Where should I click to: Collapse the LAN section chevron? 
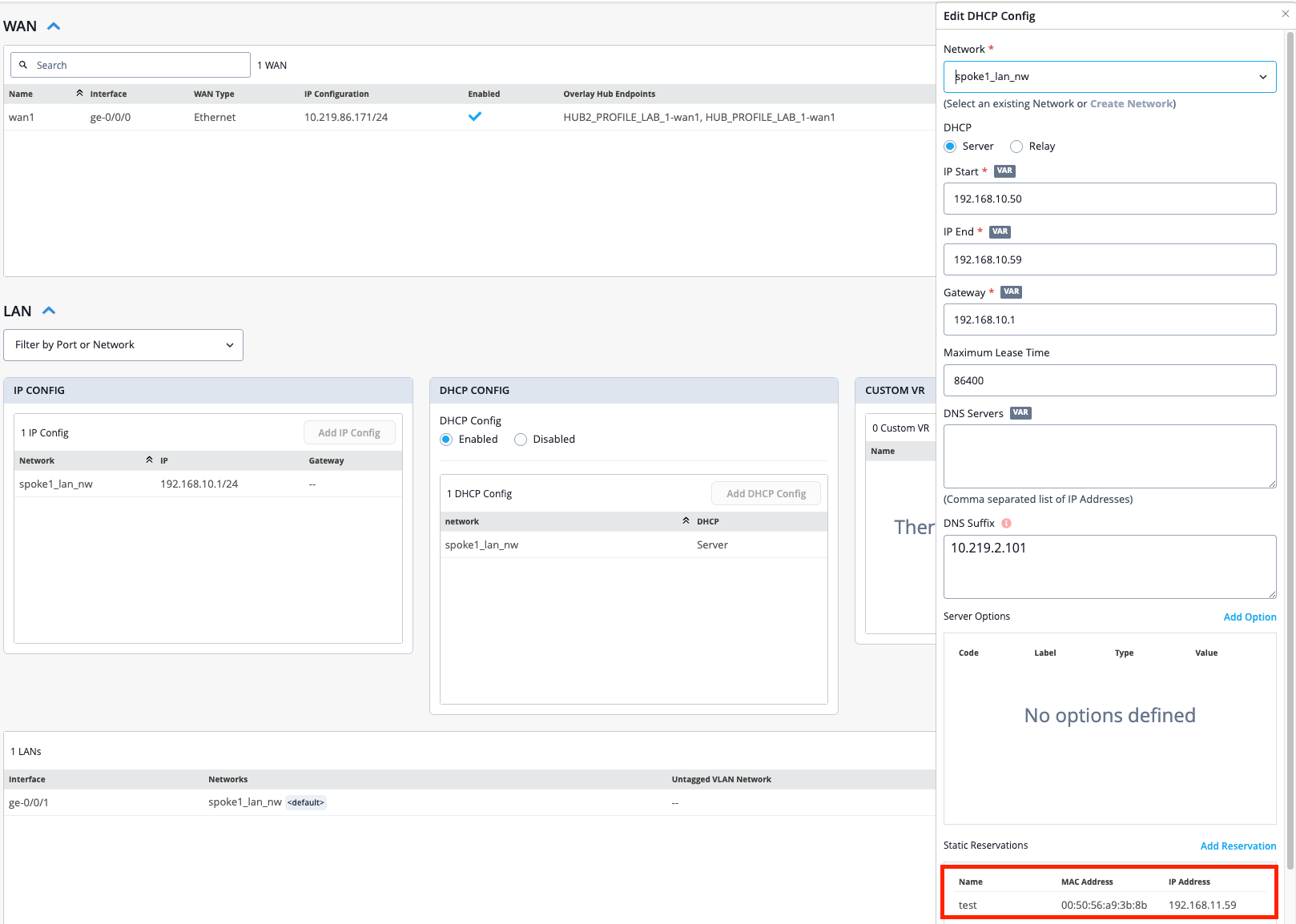49,311
